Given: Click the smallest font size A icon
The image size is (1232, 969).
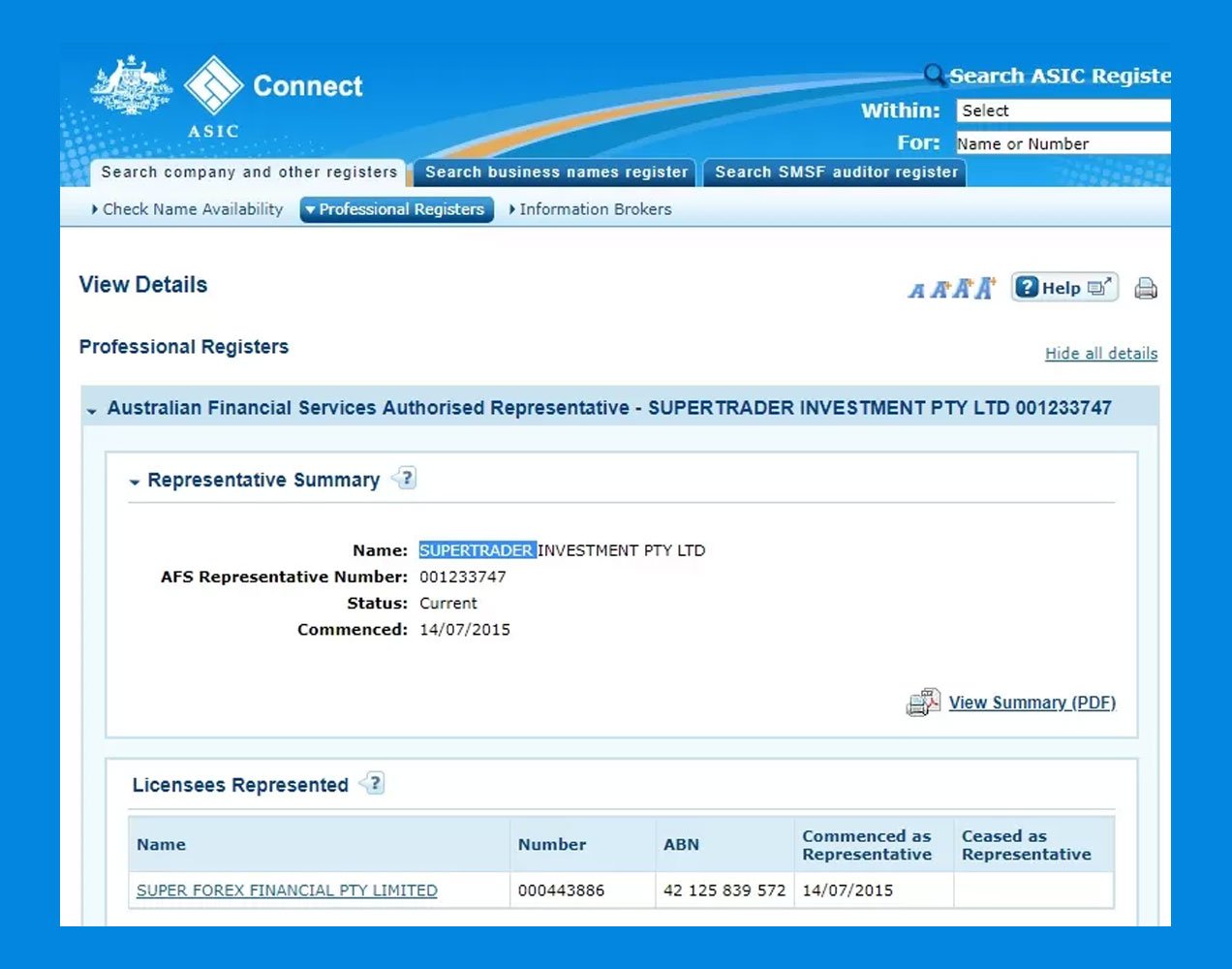Looking at the screenshot, I should coord(916,291).
